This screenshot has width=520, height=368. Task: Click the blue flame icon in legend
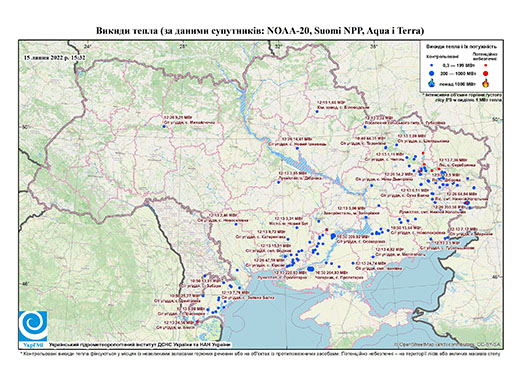(x=432, y=83)
